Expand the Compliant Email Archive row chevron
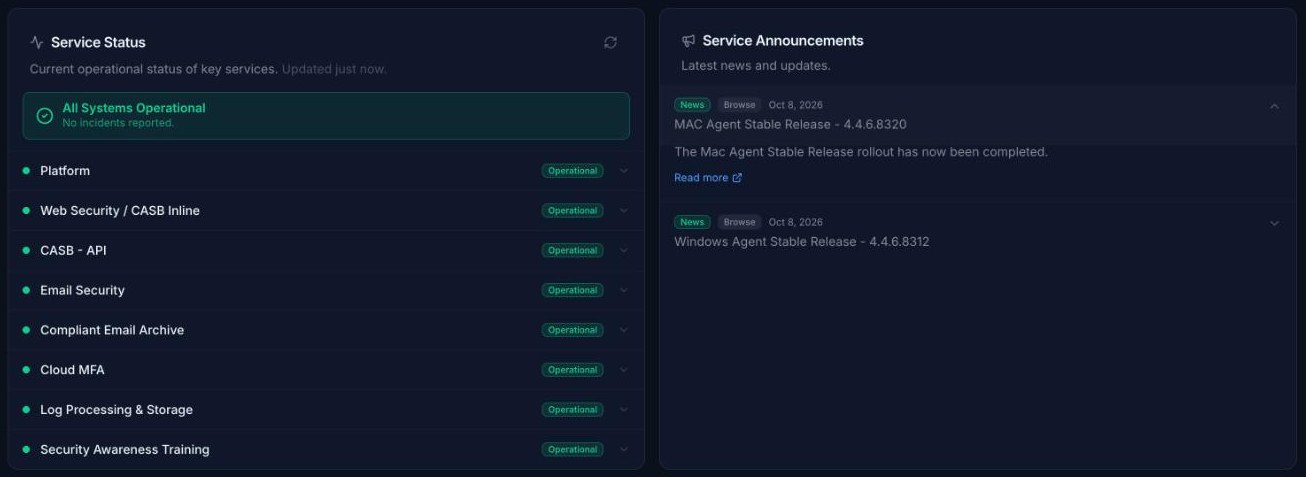This screenshot has width=1306, height=477. 624,330
